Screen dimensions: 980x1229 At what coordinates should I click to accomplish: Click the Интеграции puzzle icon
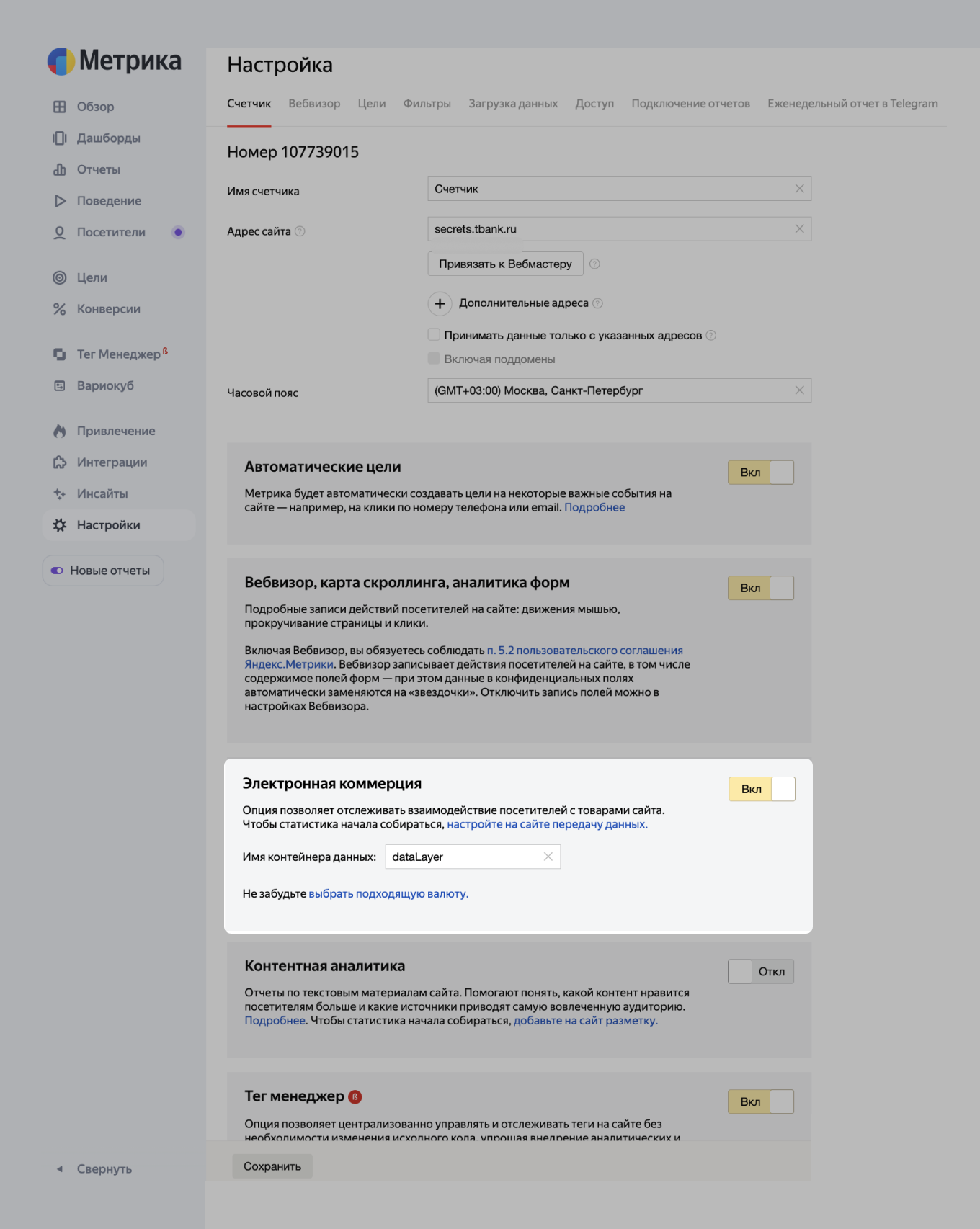coord(60,462)
